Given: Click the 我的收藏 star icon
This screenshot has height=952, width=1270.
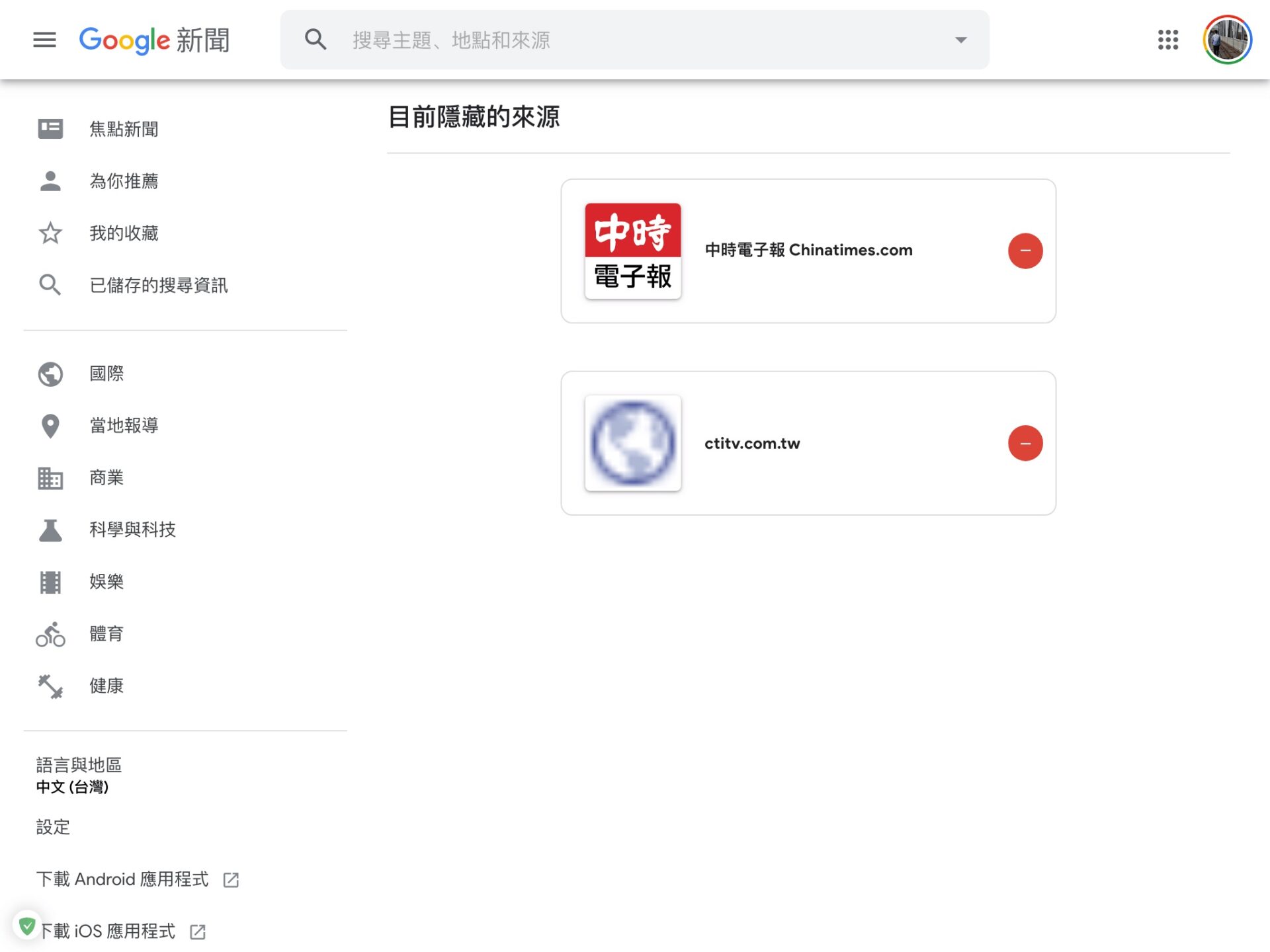Looking at the screenshot, I should (x=50, y=233).
